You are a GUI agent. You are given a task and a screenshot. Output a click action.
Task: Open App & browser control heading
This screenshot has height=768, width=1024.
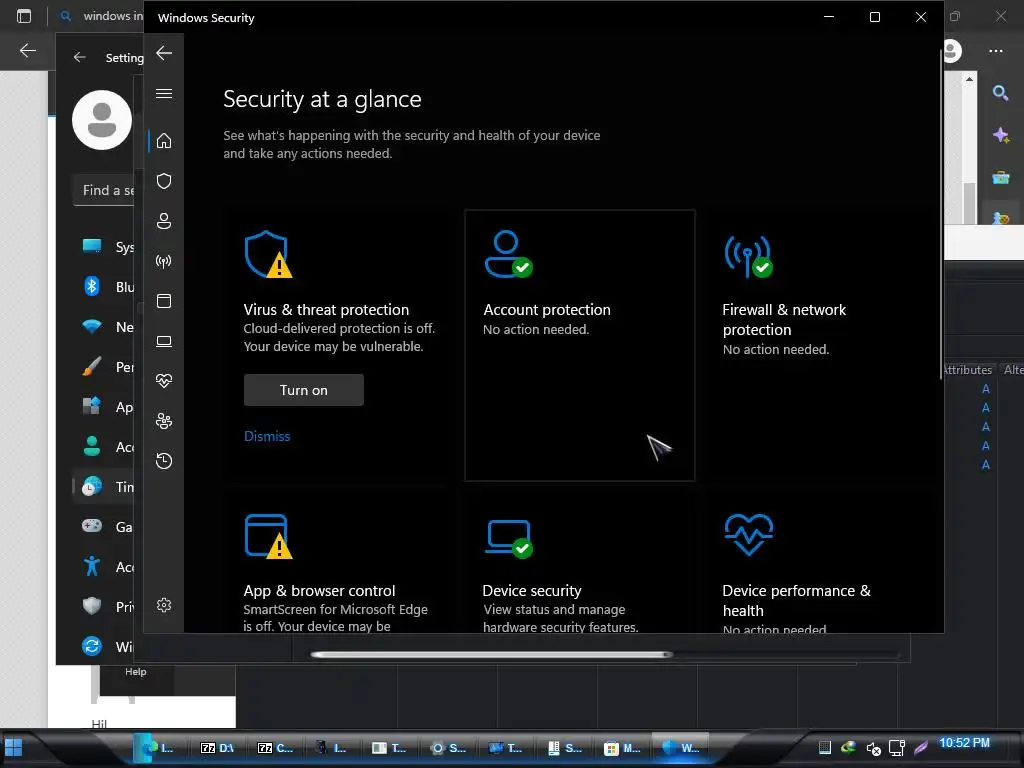319,590
